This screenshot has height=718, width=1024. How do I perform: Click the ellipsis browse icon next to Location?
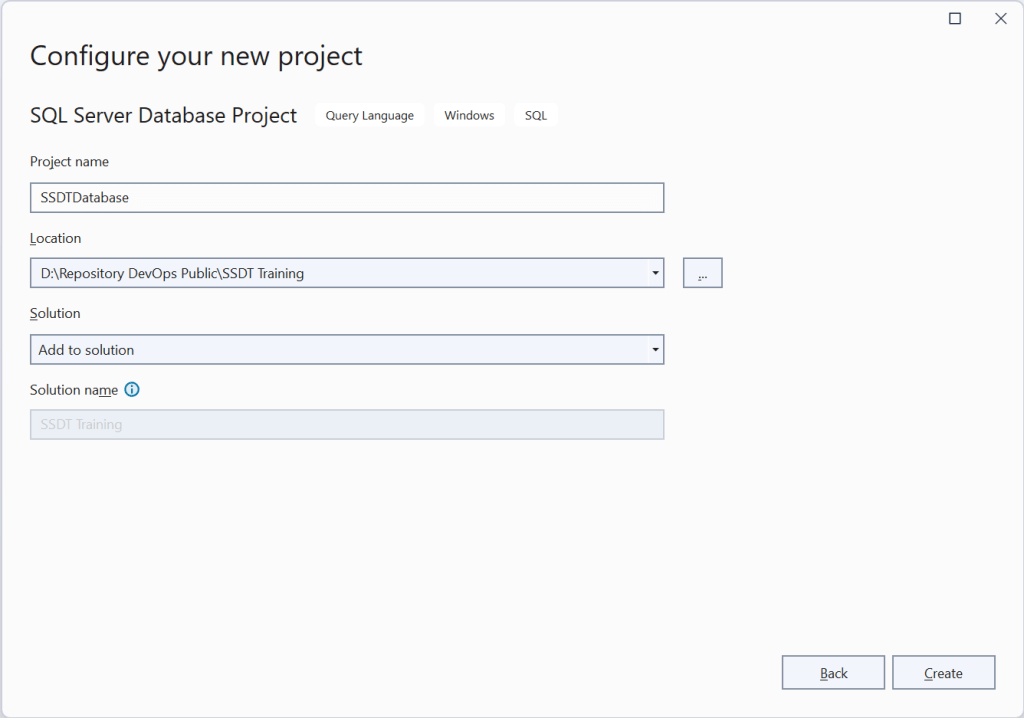click(x=702, y=272)
